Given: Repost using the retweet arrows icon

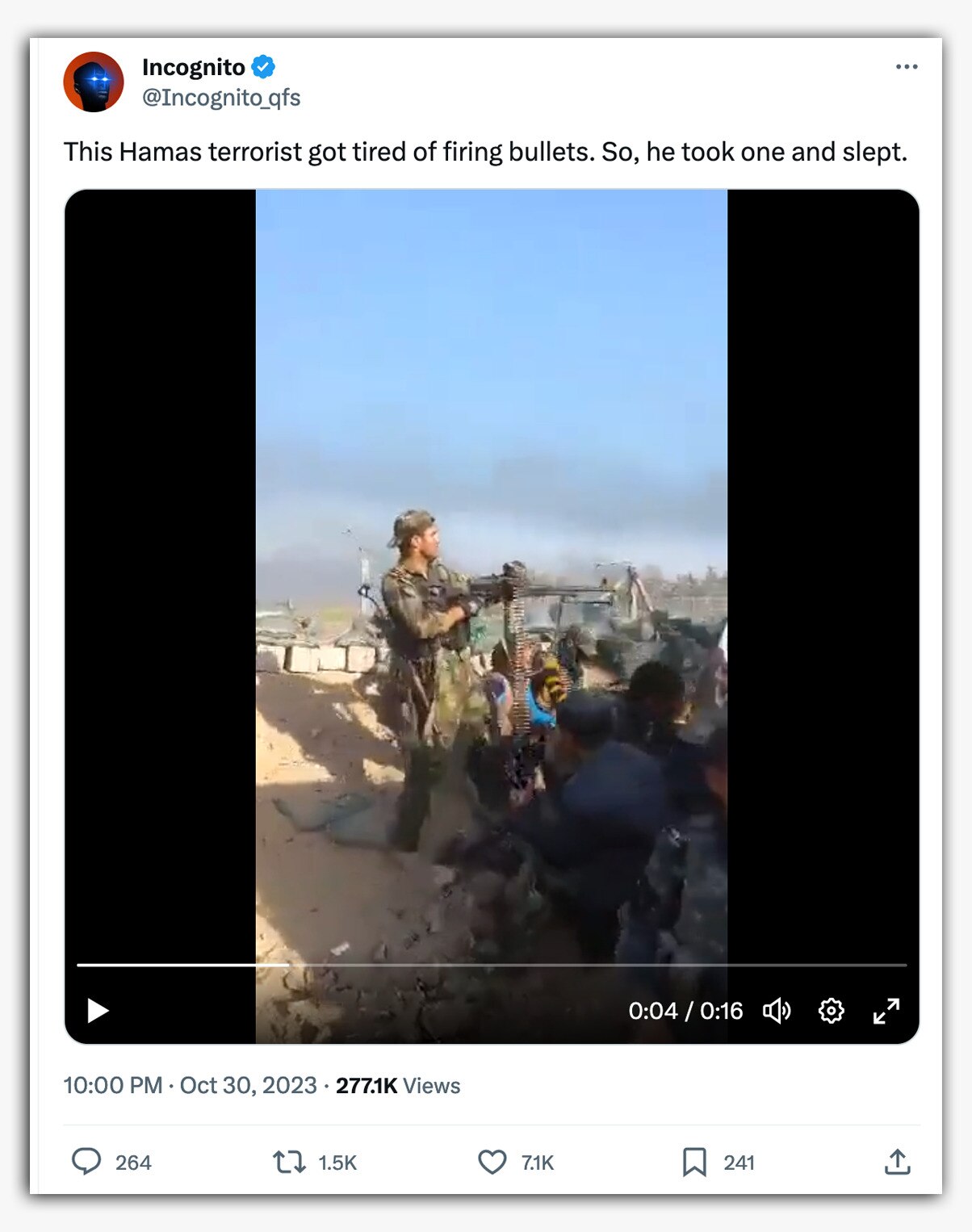Looking at the screenshot, I should click(x=289, y=1162).
